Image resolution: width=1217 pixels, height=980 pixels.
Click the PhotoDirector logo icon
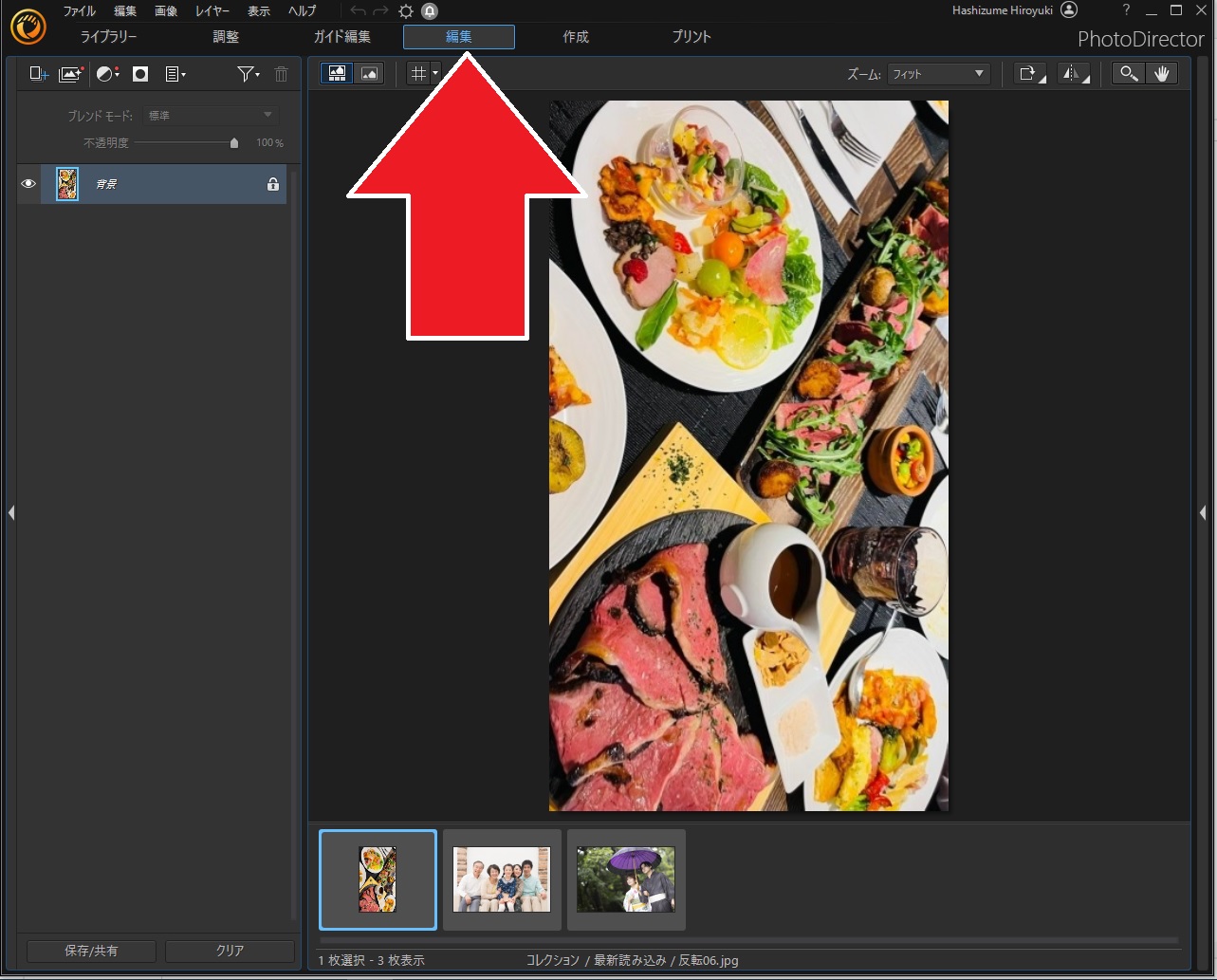tap(28, 27)
